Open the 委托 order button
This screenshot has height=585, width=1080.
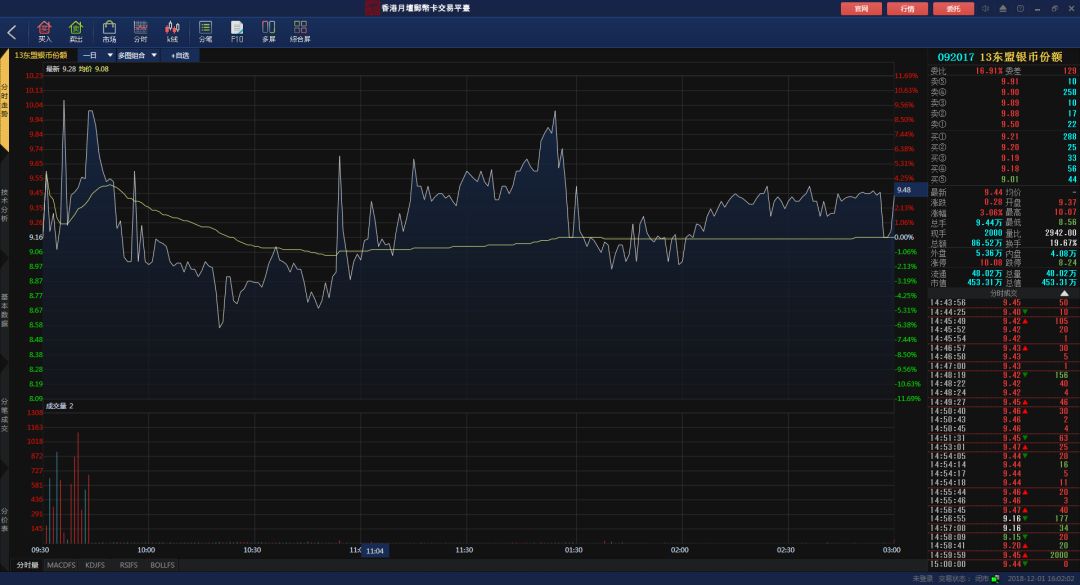point(953,9)
